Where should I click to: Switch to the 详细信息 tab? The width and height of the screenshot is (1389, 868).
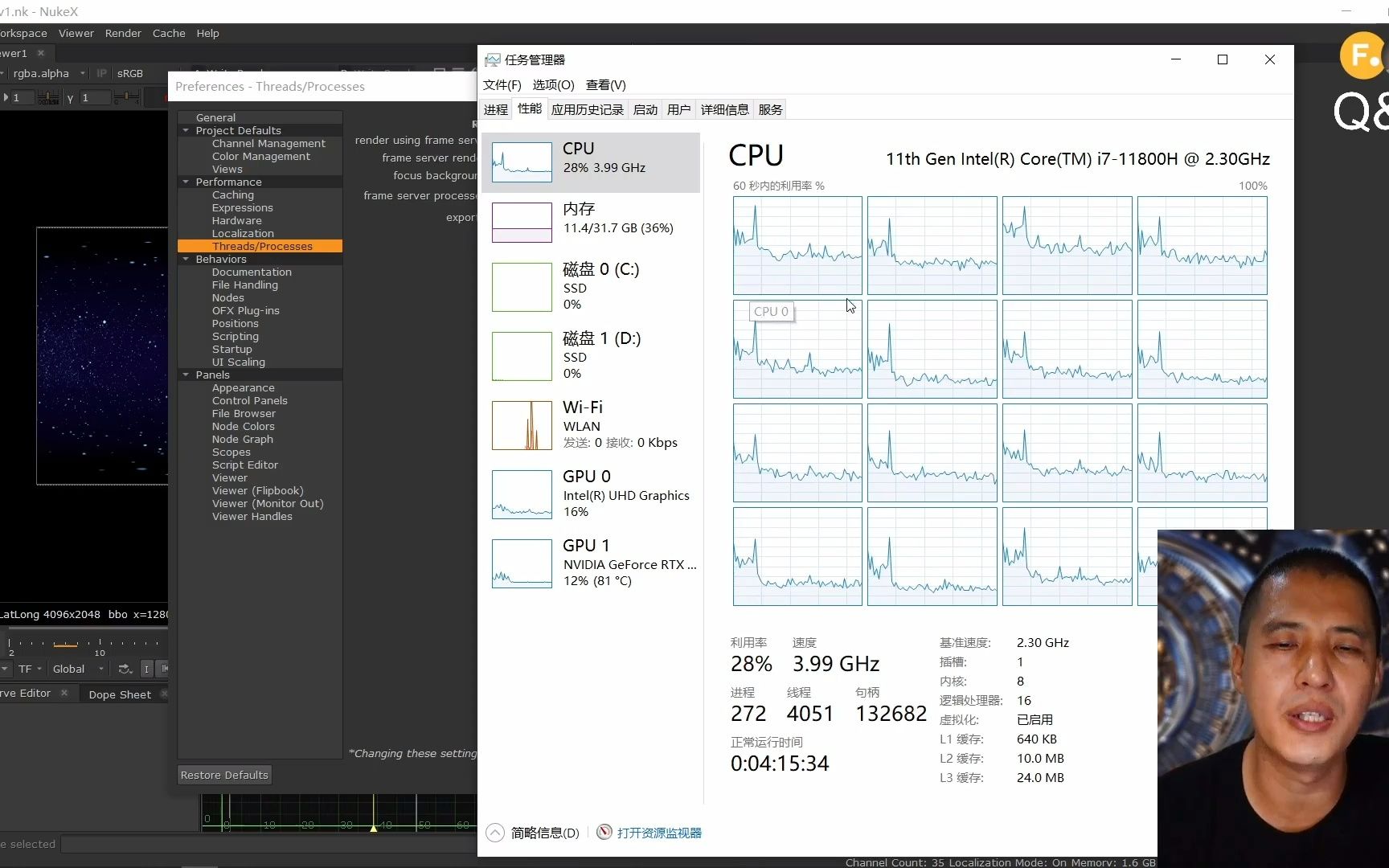click(724, 109)
